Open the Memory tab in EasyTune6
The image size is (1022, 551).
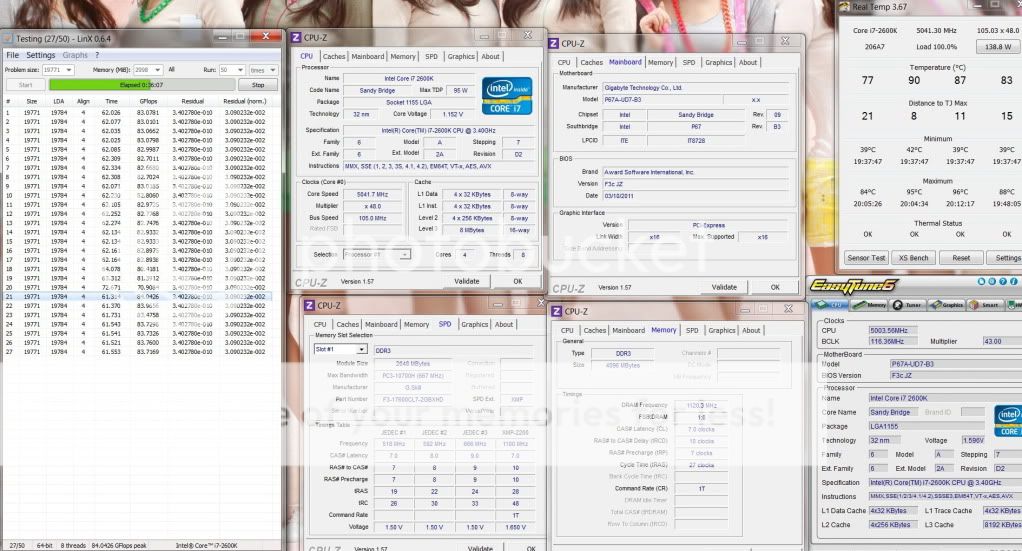click(x=871, y=305)
